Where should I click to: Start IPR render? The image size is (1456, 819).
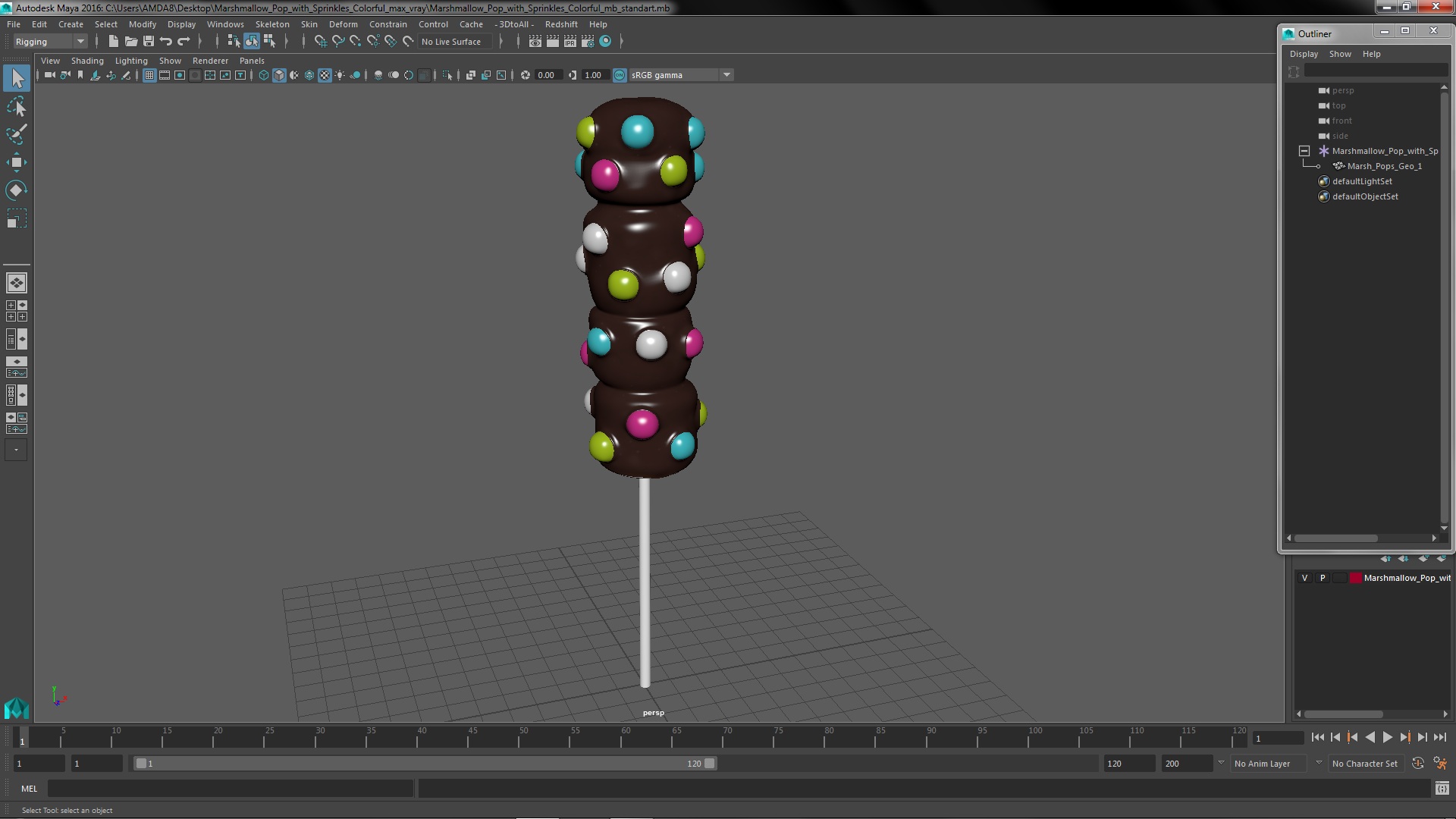[570, 42]
